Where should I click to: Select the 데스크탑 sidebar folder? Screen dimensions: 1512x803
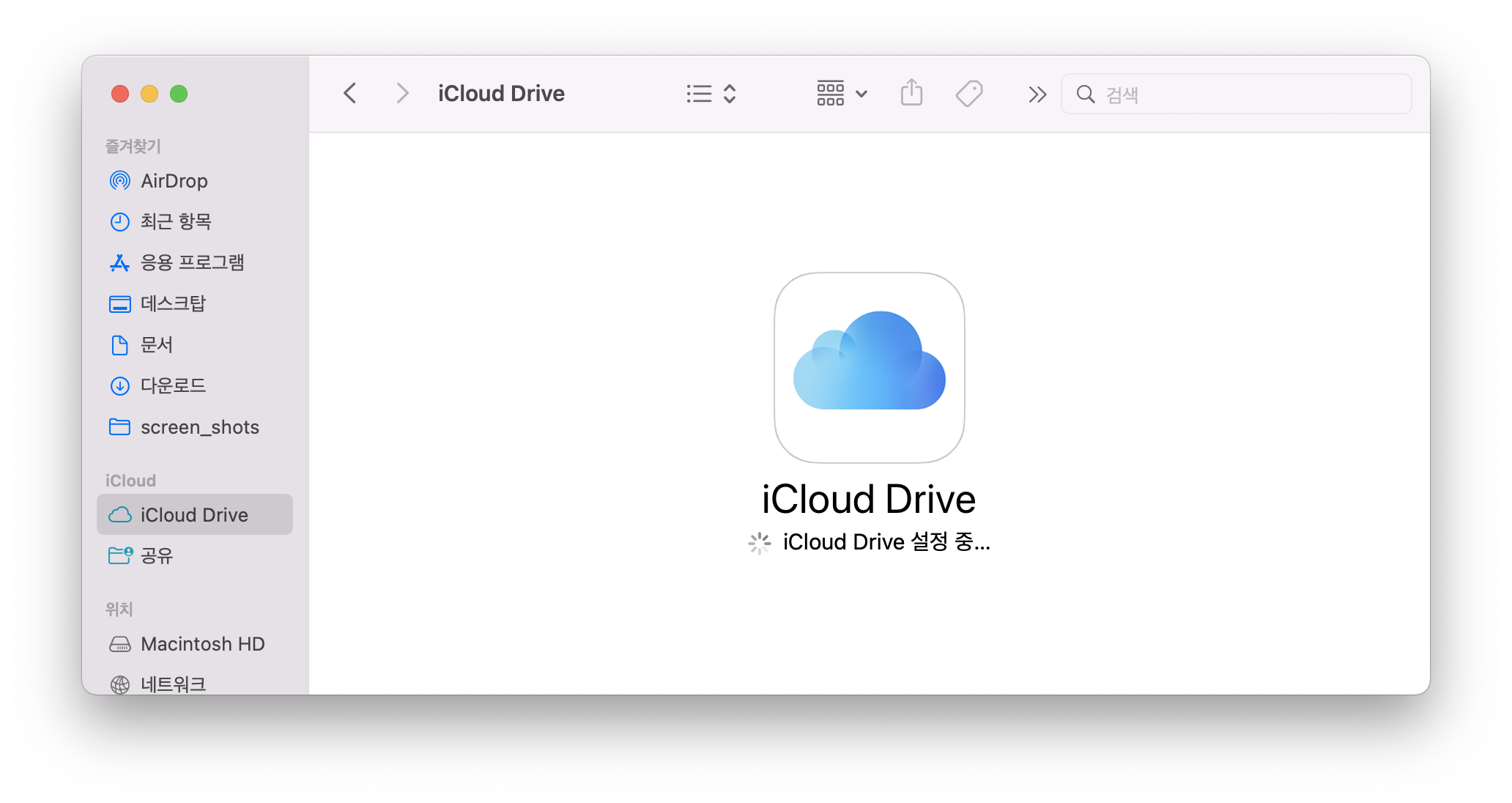tap(173, 304)
